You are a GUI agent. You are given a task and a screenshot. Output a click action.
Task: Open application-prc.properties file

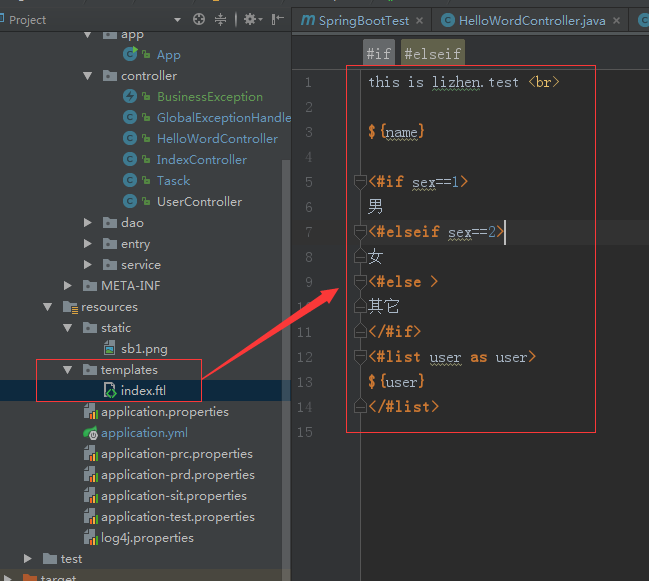point(177,454)
